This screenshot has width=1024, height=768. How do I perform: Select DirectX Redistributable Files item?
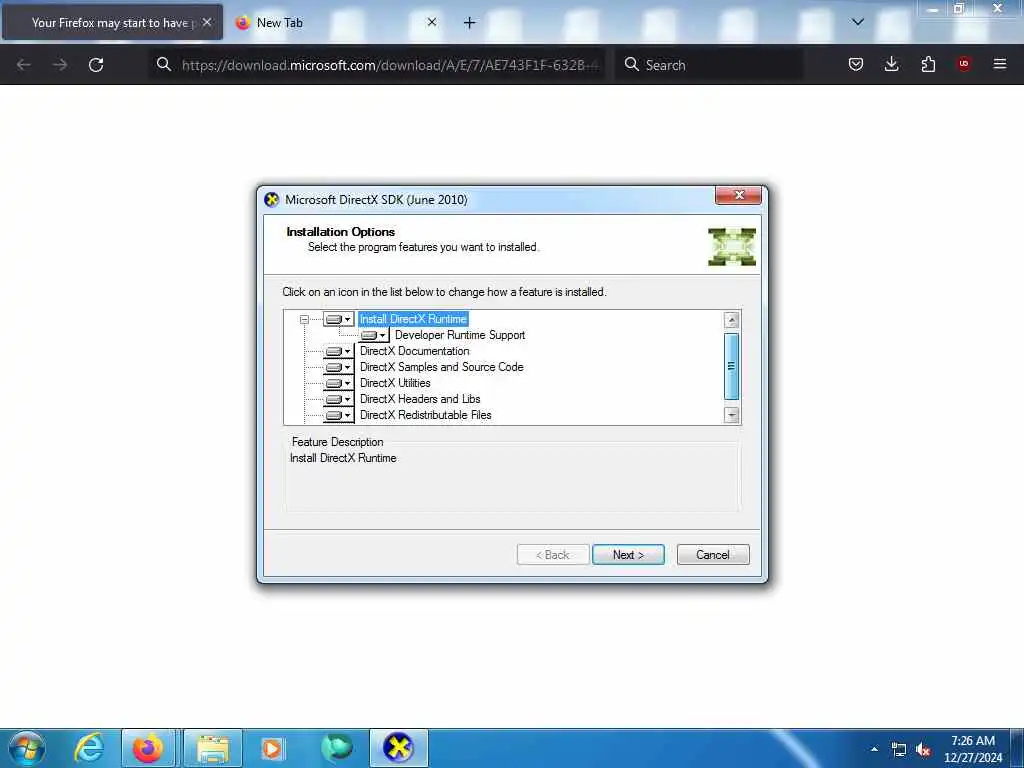click(425, 415)
